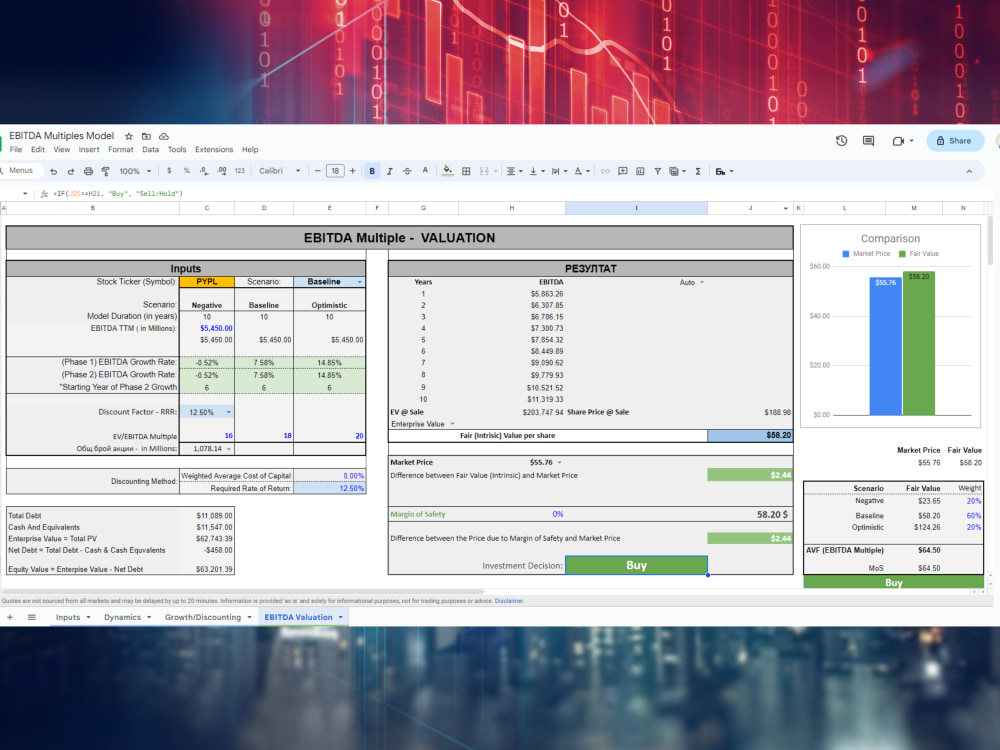Toggle bold formatting
Screen dimensions: 1000x750
point(372,171)
